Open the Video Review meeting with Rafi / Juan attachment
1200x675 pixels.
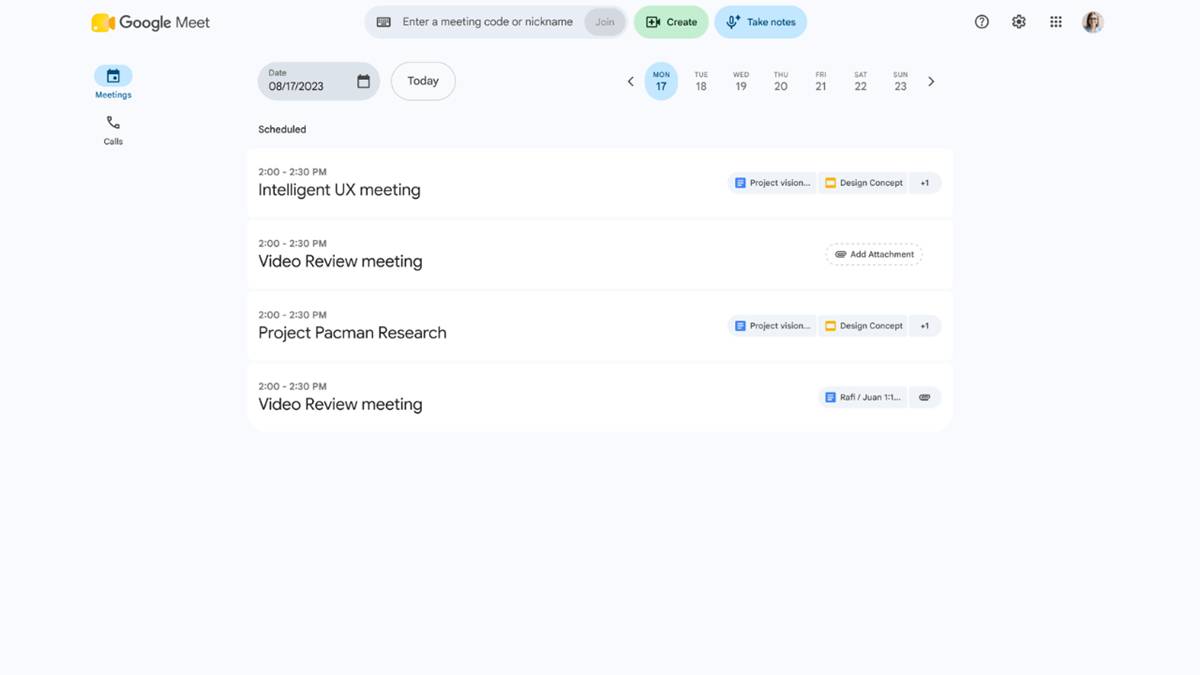coord(599,397)
